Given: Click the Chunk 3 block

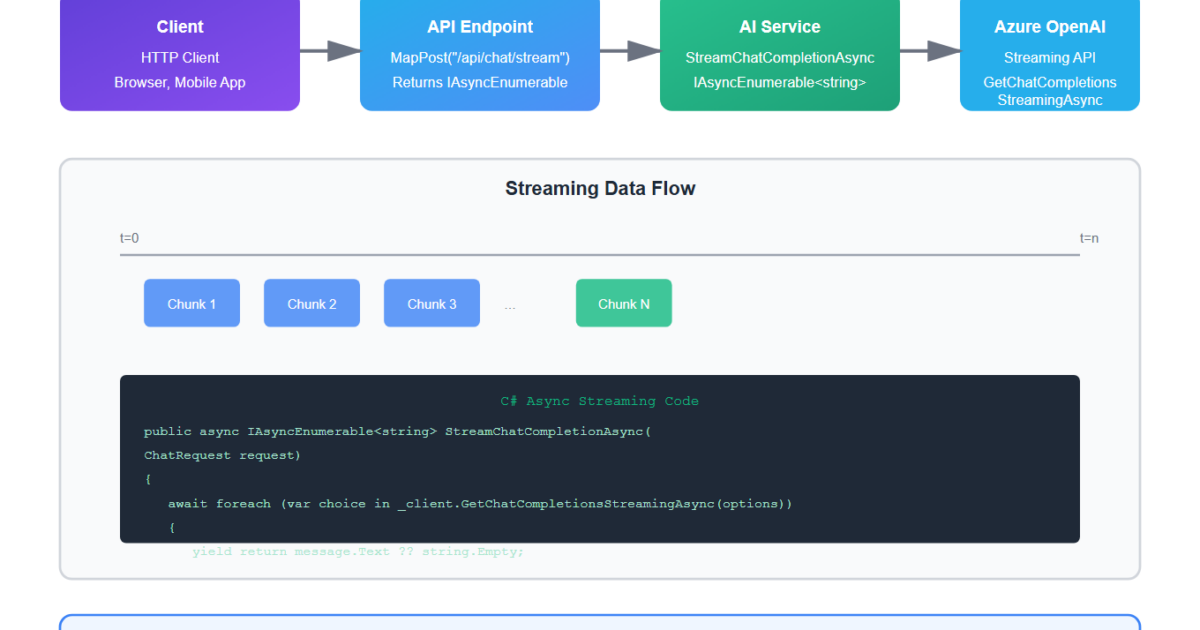Looking at the screenshot, I should pos(432,303).
